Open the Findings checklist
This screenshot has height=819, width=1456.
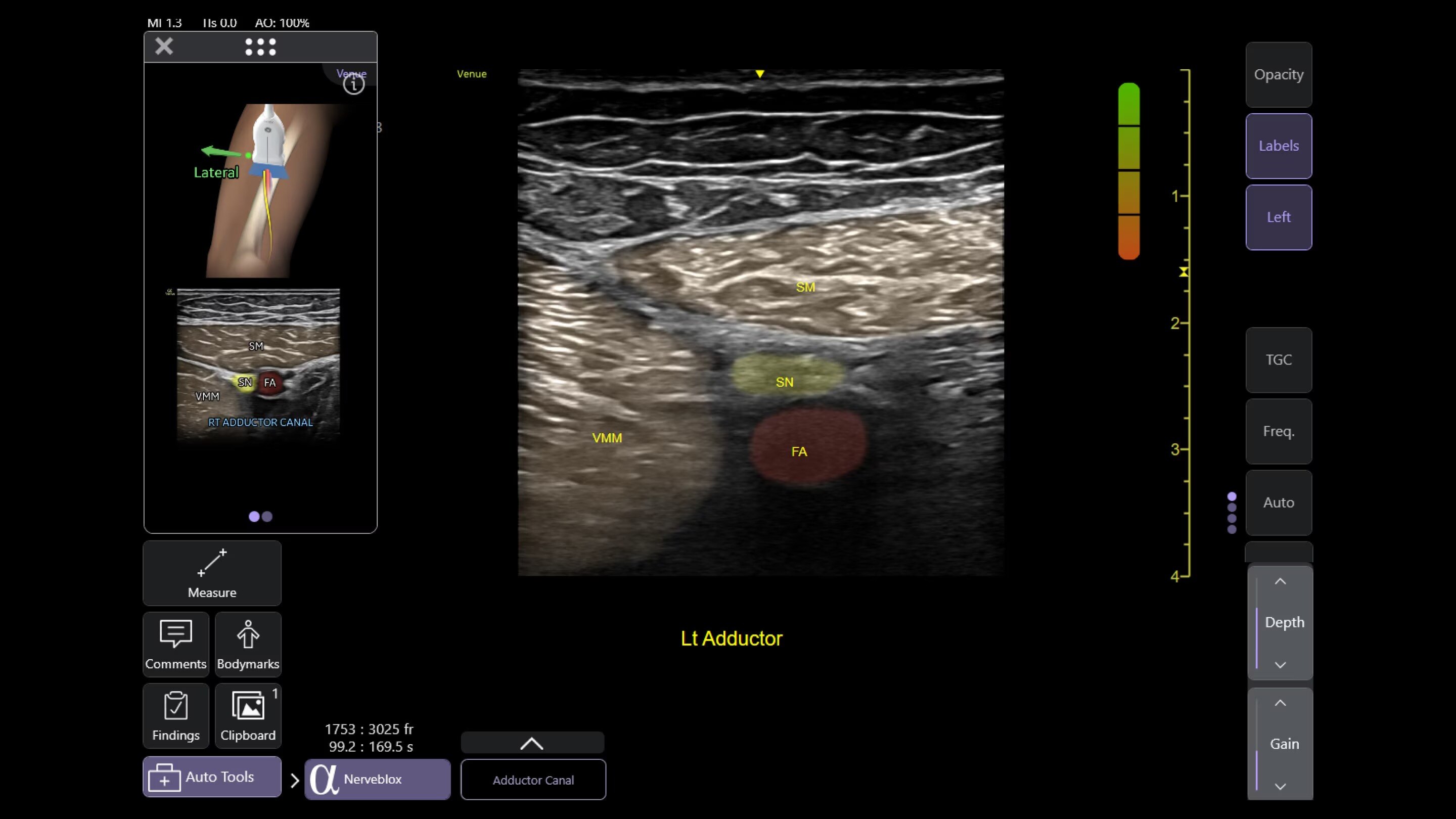[176, 715]
